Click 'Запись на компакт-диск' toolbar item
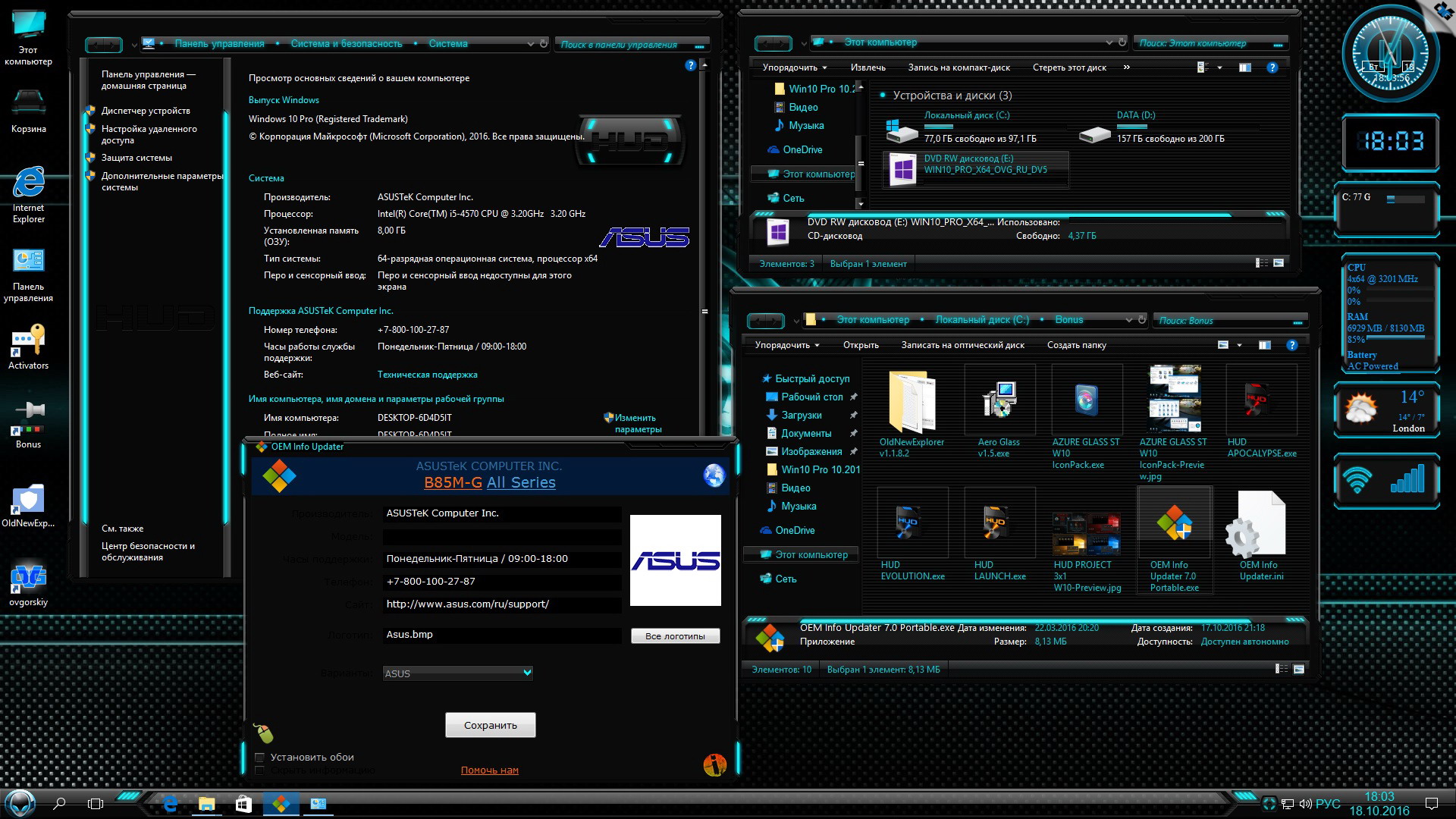Image resolution: width=1456 pixels, height=819 pixels. 959,67
